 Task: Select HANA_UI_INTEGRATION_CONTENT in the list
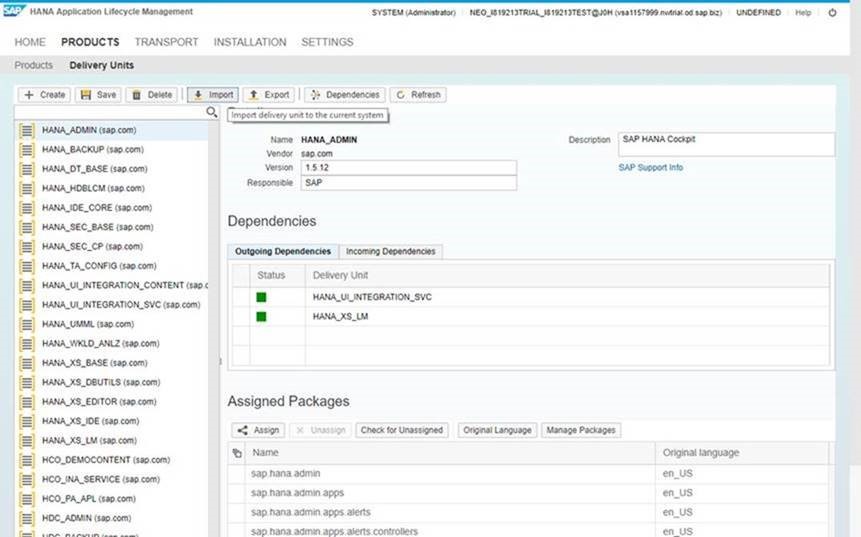[x=112, y=286]
